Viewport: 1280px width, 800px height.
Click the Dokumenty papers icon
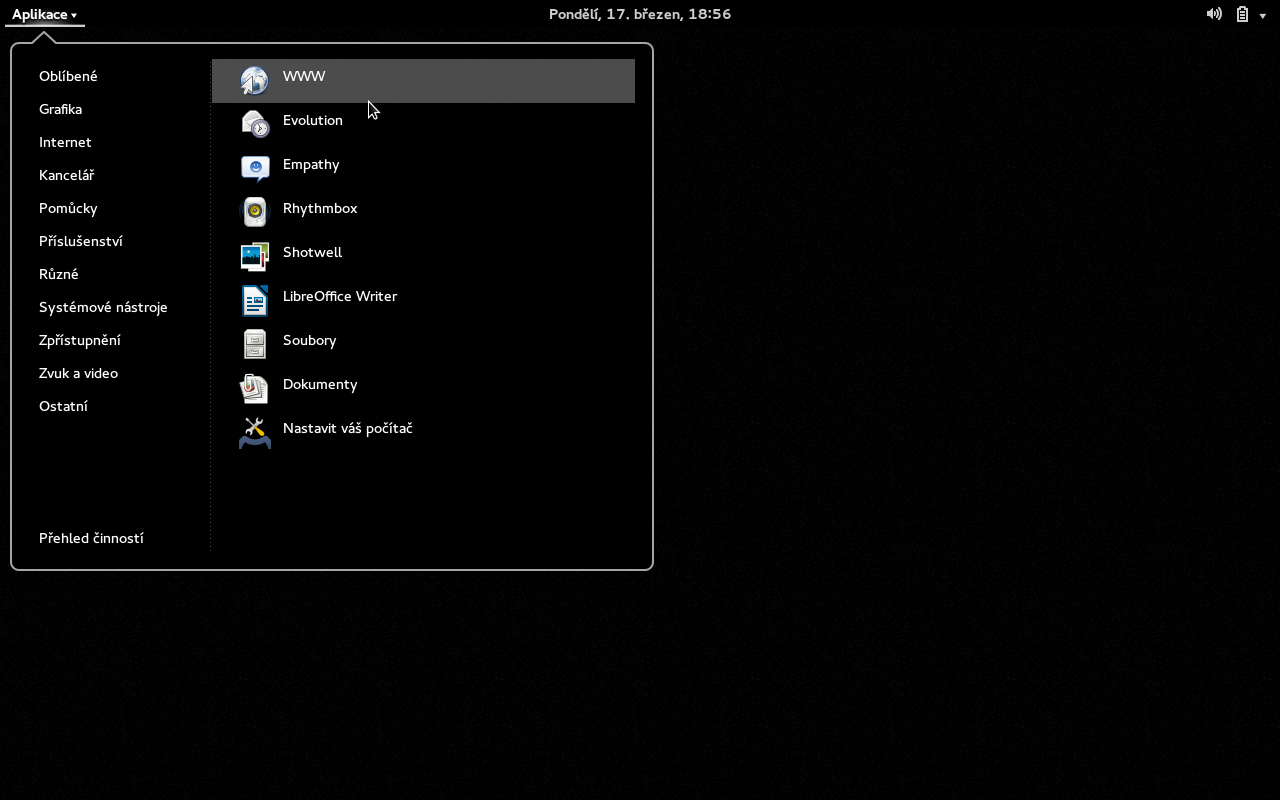pos(255,389)
